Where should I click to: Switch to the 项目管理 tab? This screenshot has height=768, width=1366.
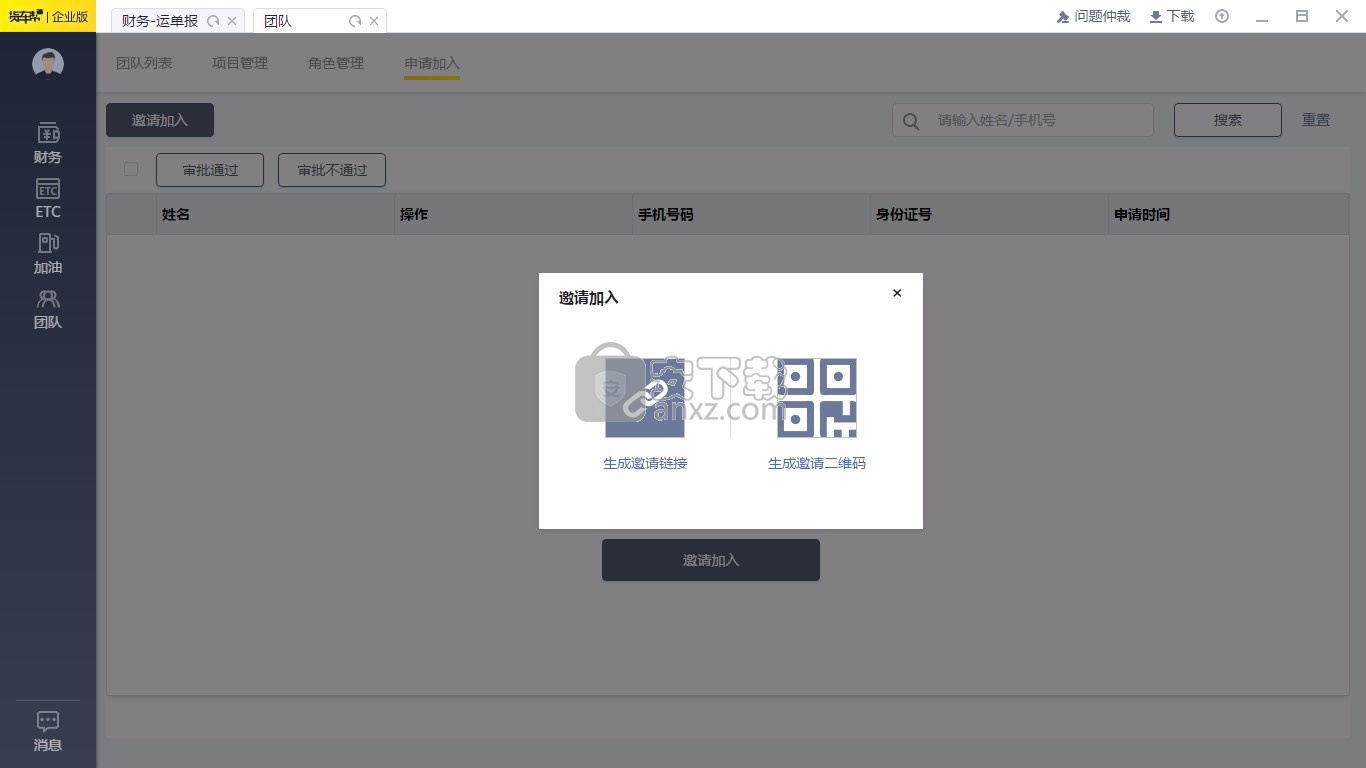point(240,63)
